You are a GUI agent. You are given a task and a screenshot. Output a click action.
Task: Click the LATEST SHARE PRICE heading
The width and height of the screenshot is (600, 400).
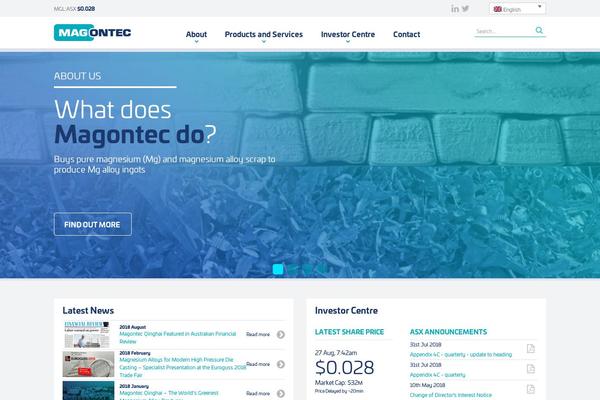(349, 332)
